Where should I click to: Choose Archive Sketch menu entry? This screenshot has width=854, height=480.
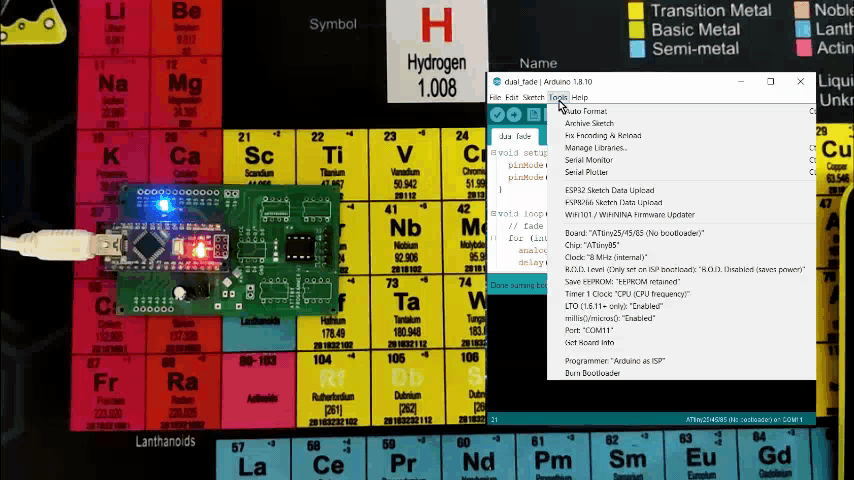click(x=681, y=124)
